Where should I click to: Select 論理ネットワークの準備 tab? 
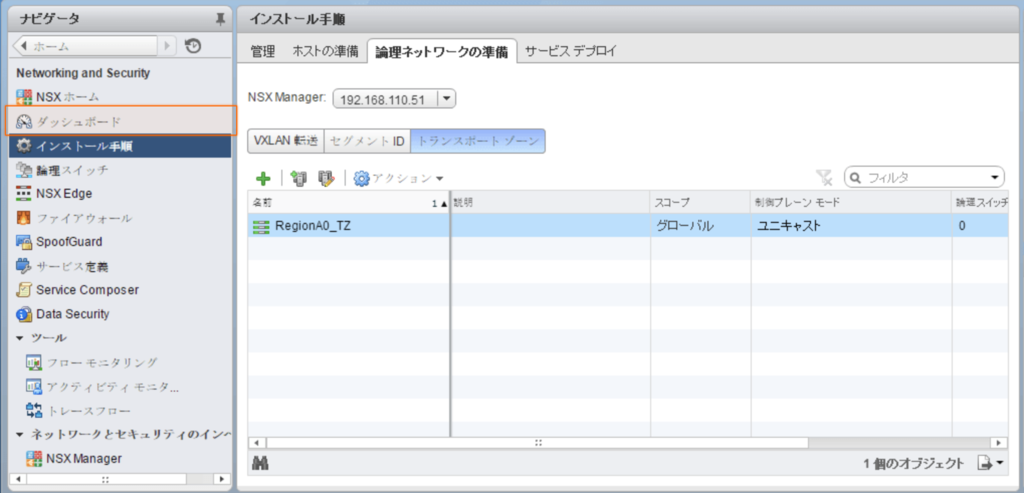coord(442,52)
